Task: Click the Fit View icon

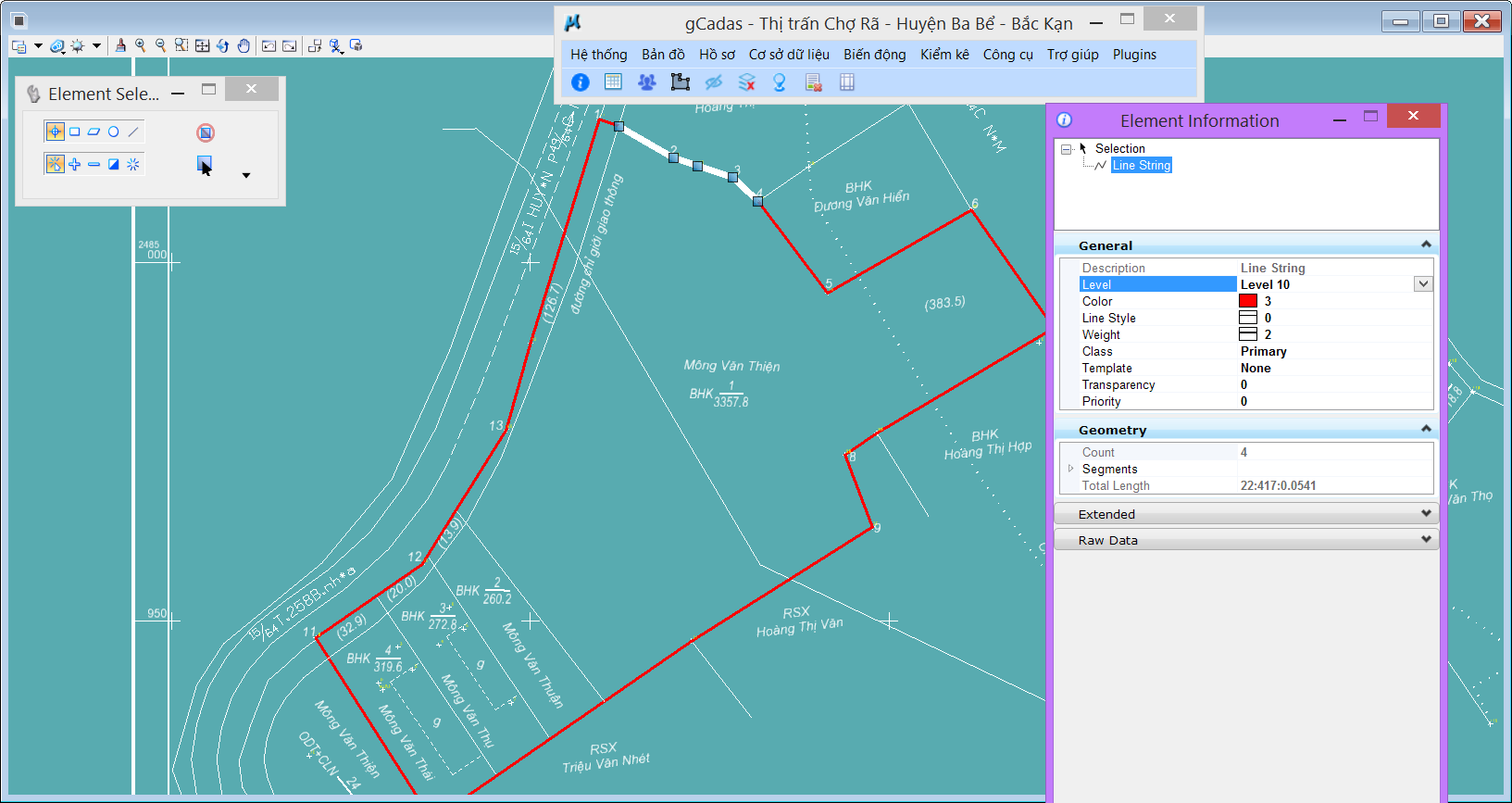Action: click(x=202, y=45)
